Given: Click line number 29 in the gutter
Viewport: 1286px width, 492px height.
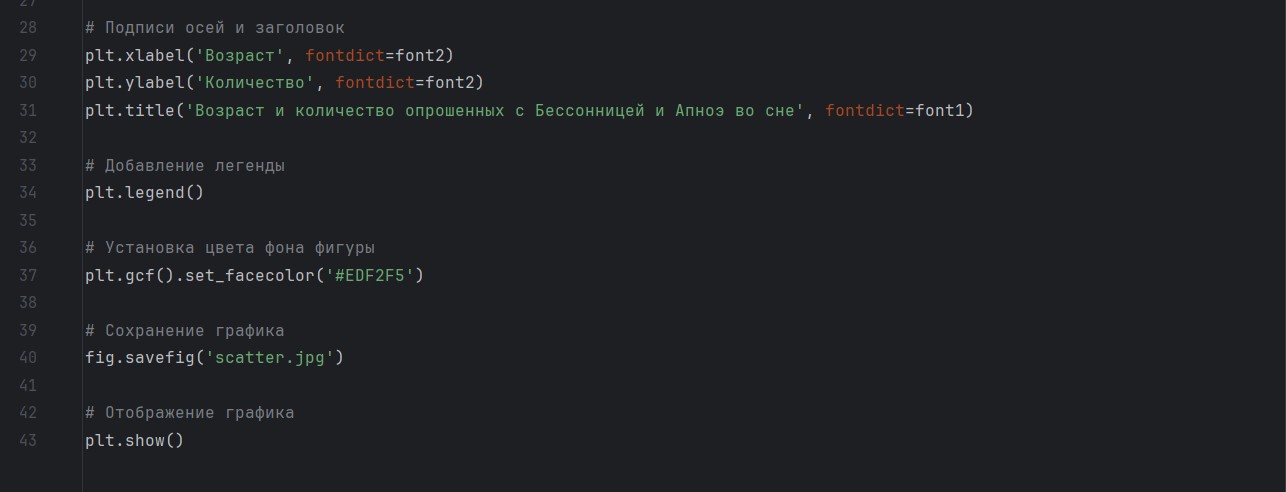Looking at the screenshot, I should (x=28, y=55).
